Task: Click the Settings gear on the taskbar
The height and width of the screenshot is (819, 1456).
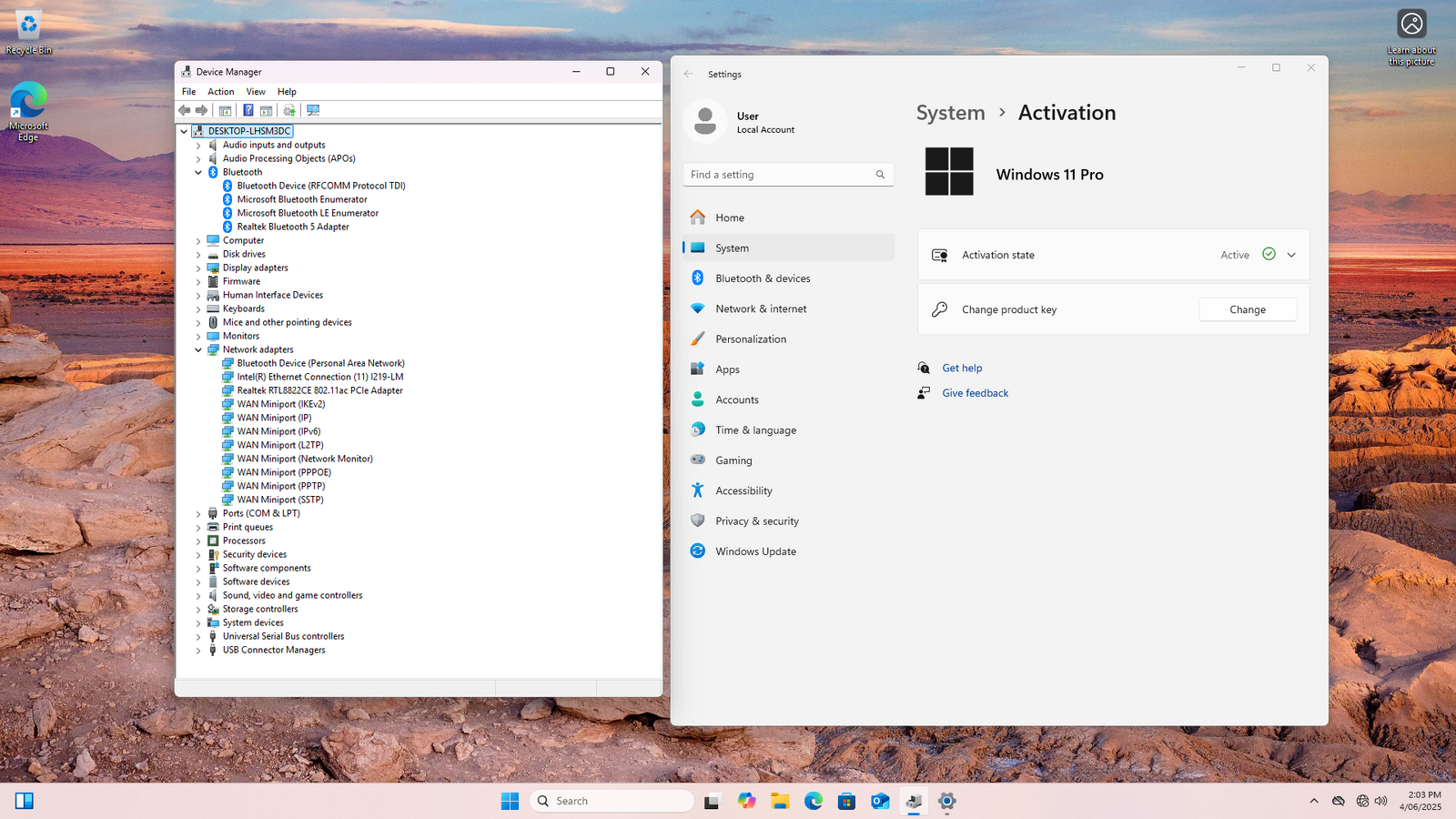Action: click(946, 801)
